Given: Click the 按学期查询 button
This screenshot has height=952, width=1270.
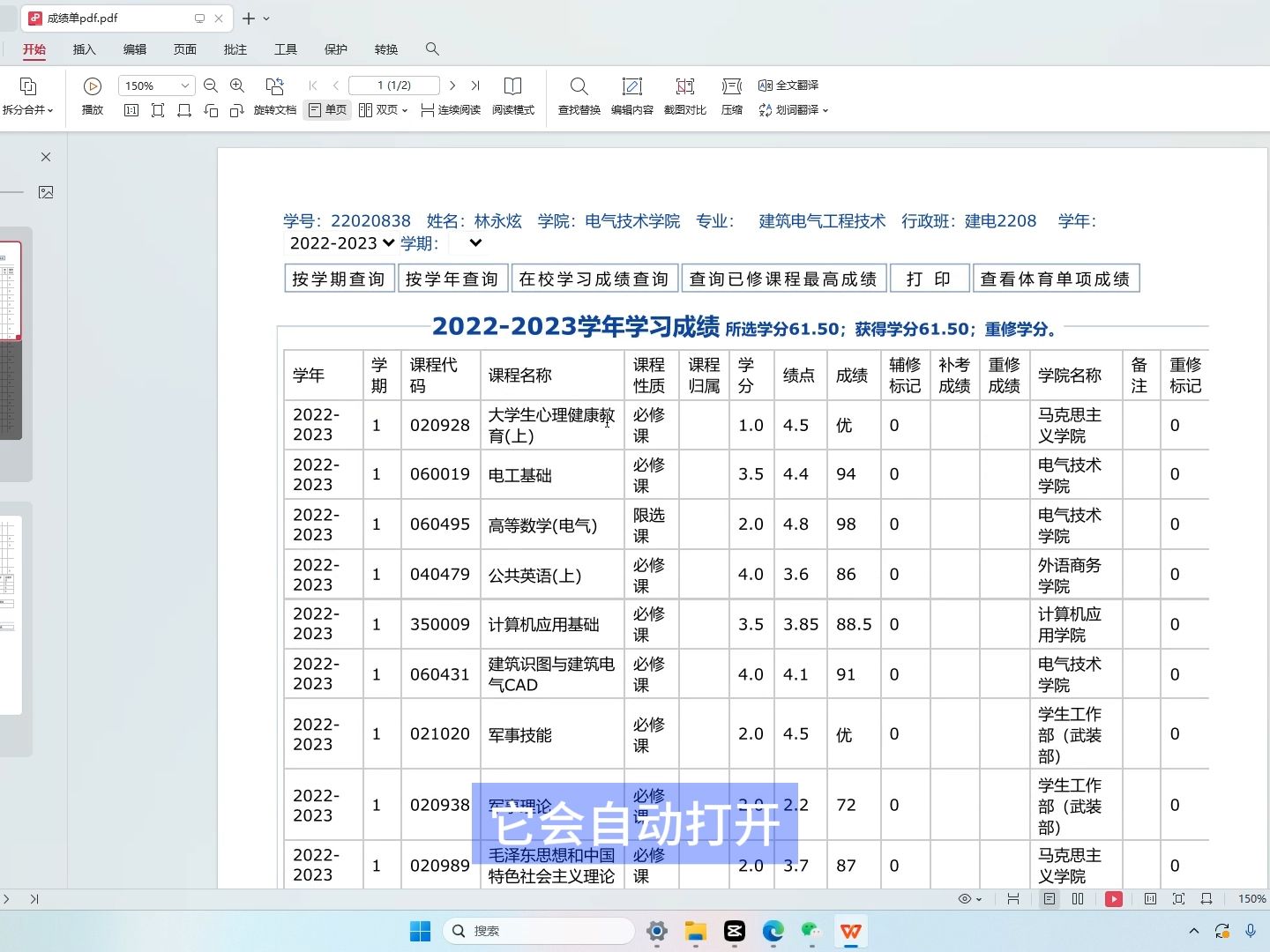Looking at the screenshot, I should coord(340,279).
